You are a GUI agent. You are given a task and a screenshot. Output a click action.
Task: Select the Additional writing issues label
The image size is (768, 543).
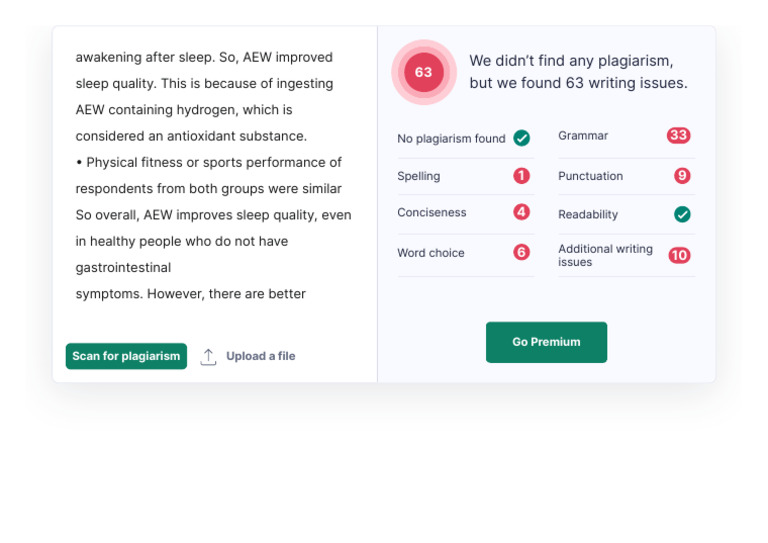[605, 255]
